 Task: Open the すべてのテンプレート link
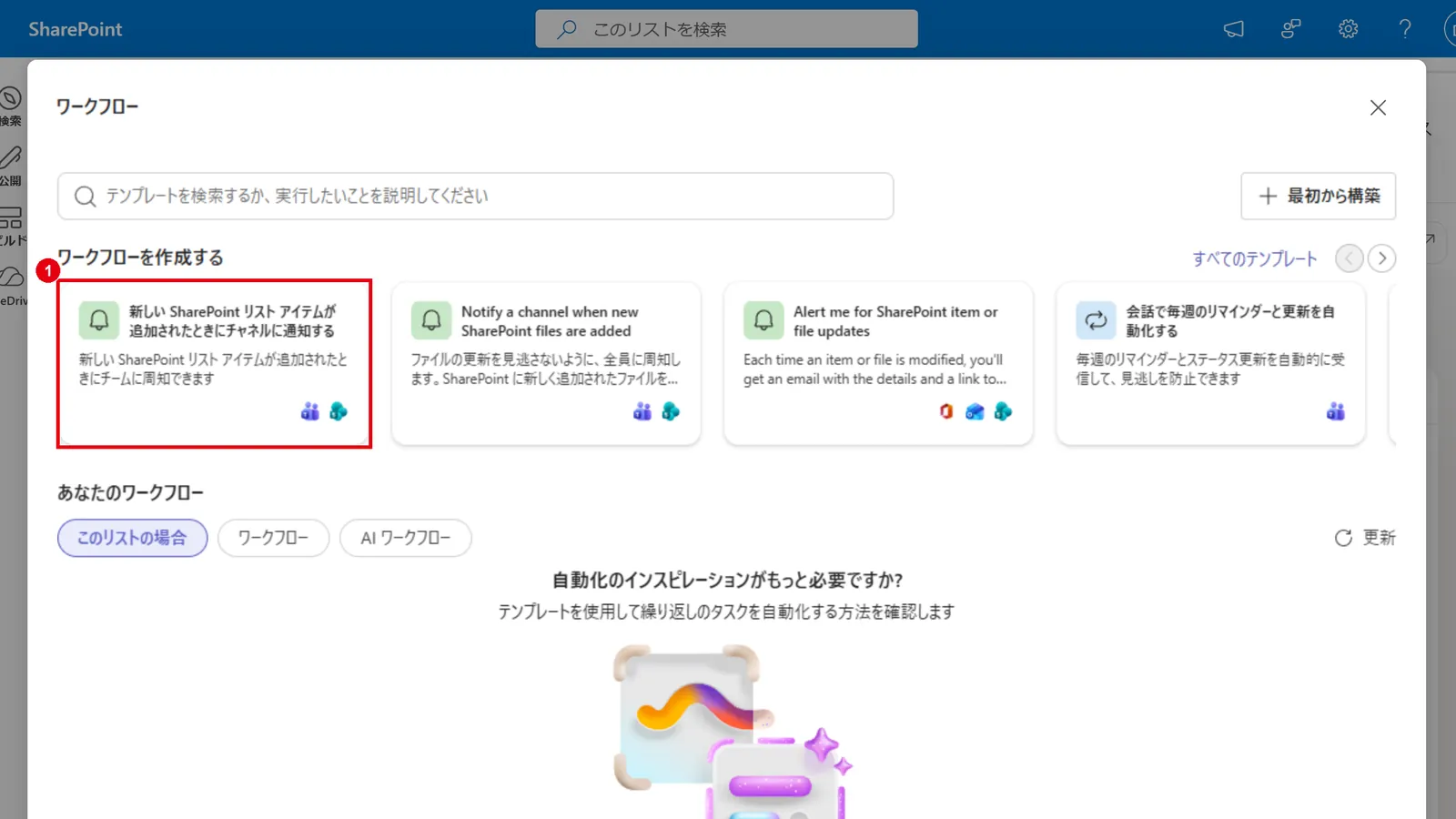(1255, 258)
